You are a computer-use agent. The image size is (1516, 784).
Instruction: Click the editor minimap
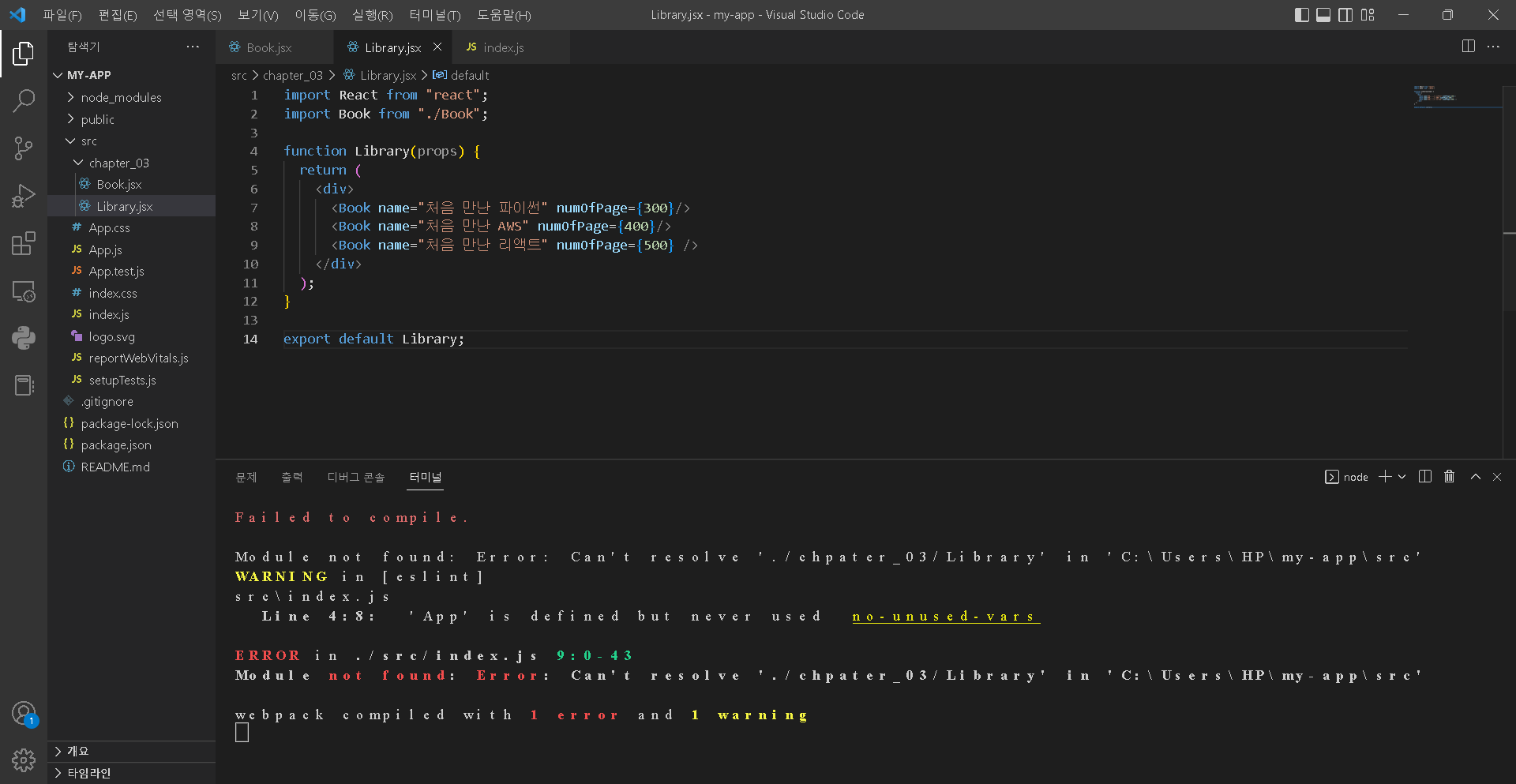coord(1458,98)
